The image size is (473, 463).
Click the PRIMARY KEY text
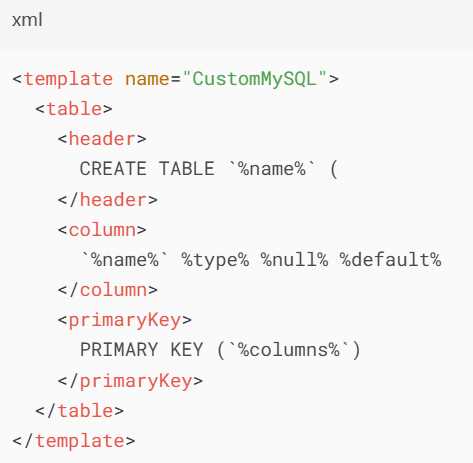click(141, 350)
